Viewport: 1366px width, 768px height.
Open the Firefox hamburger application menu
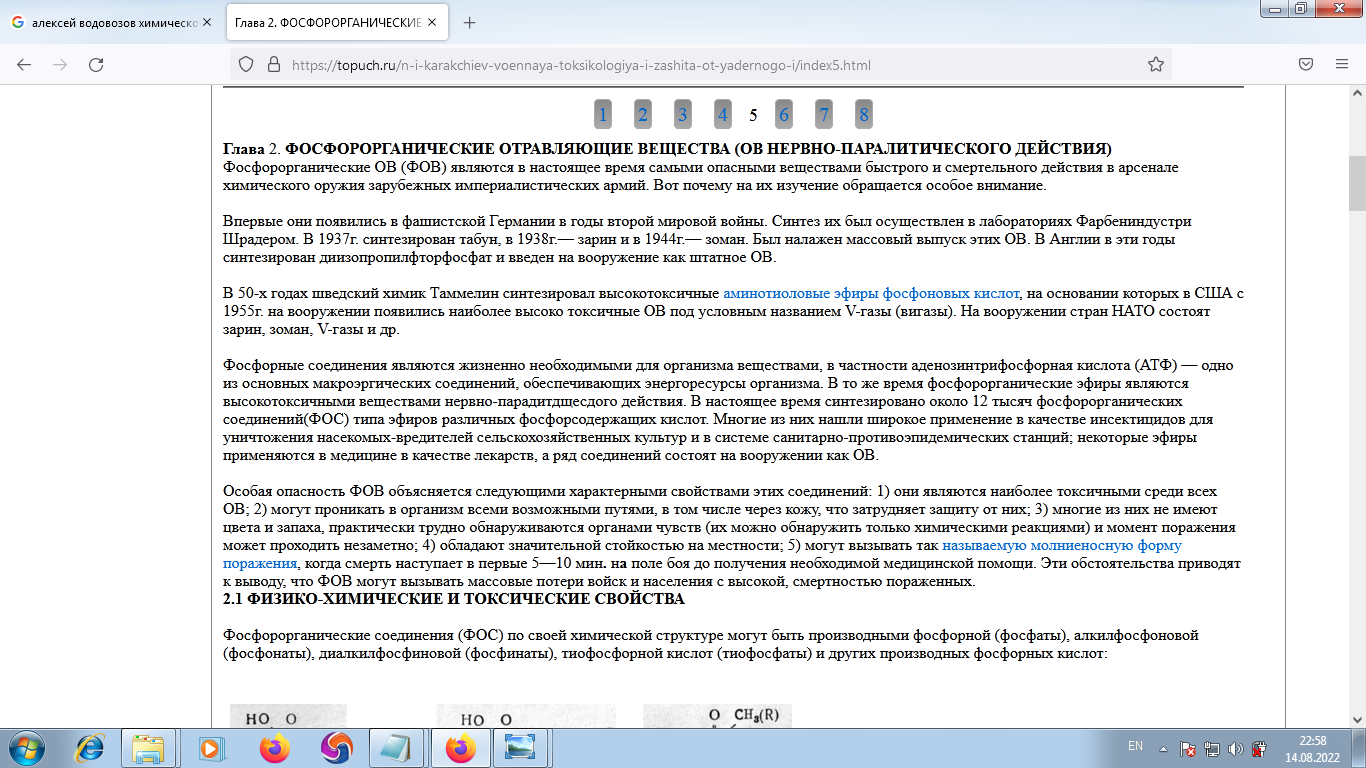tap(1341, 64)
